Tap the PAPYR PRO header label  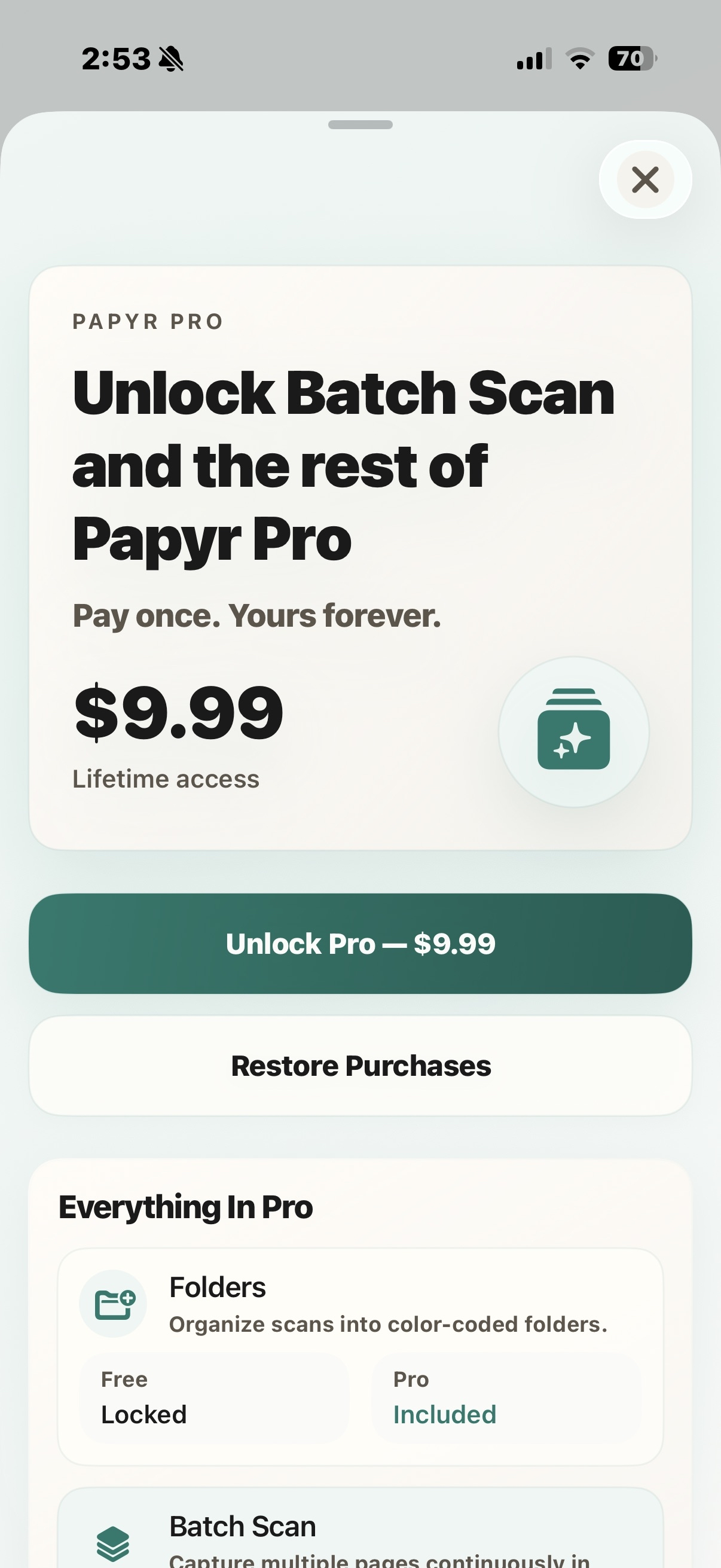tap(148, 321)
